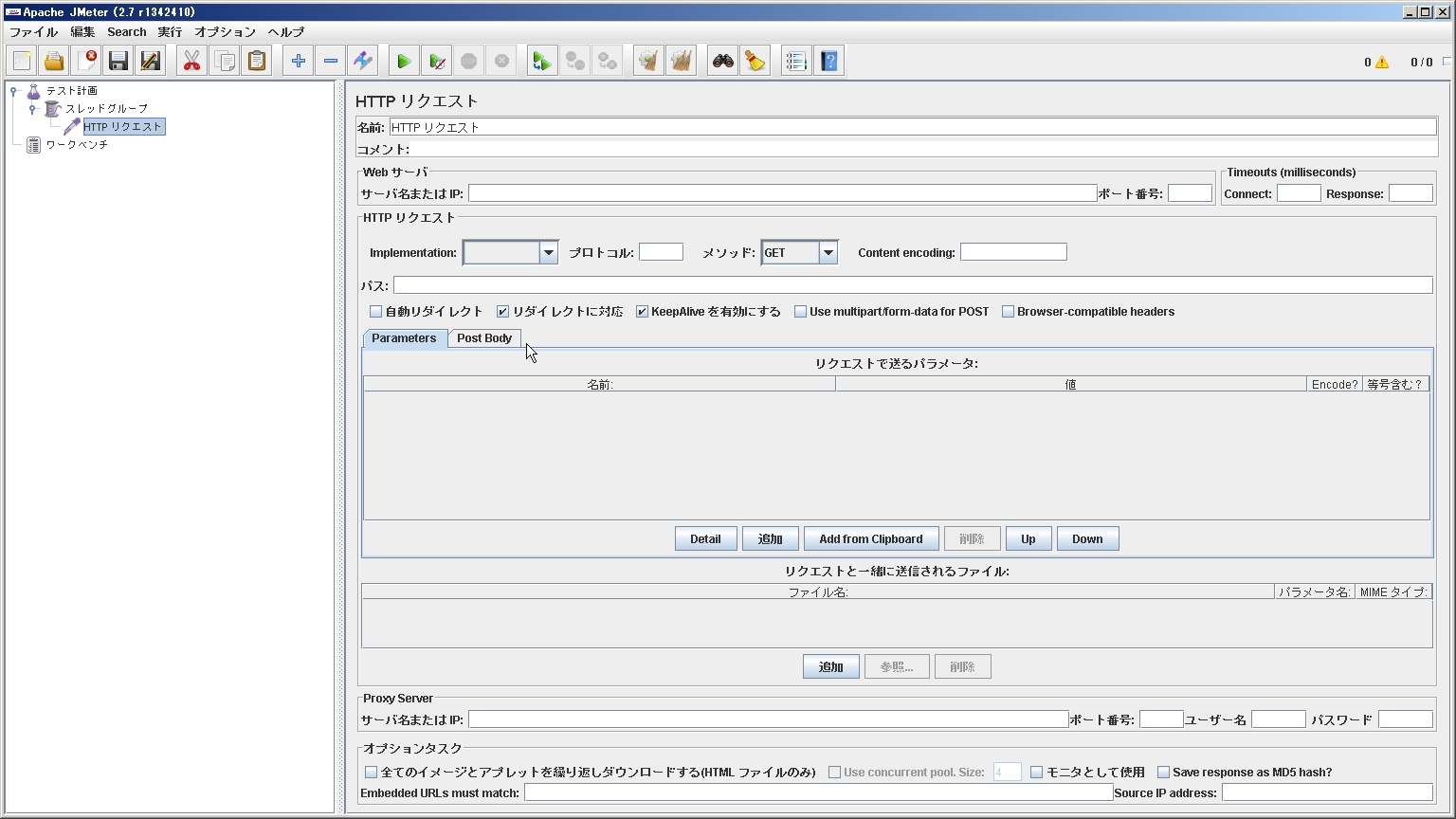Click the Embedded URLs must match field
Viewport: 1456px width, 819px height.
818,792
